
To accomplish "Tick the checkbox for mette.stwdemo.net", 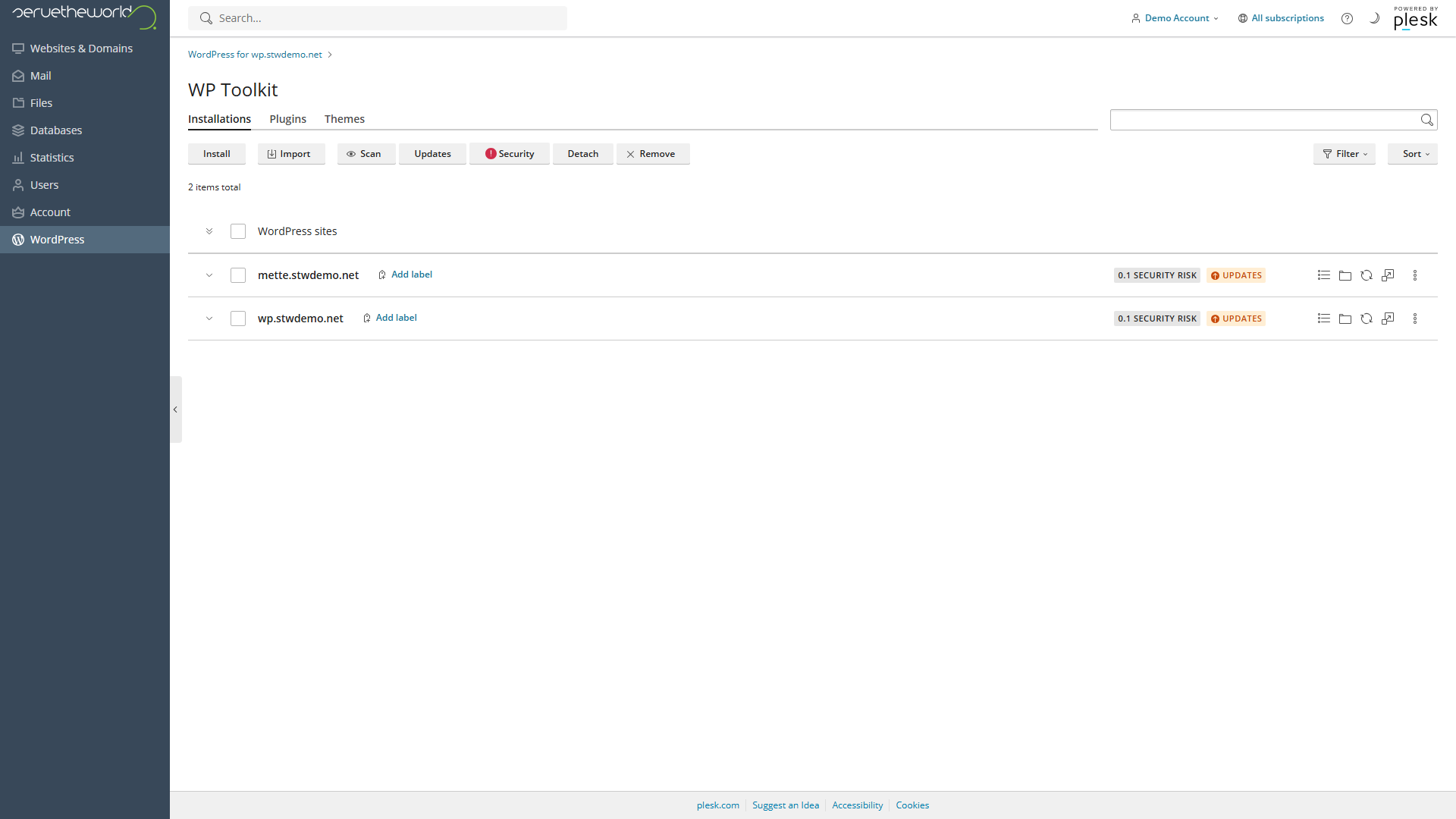I will (238, 275).
